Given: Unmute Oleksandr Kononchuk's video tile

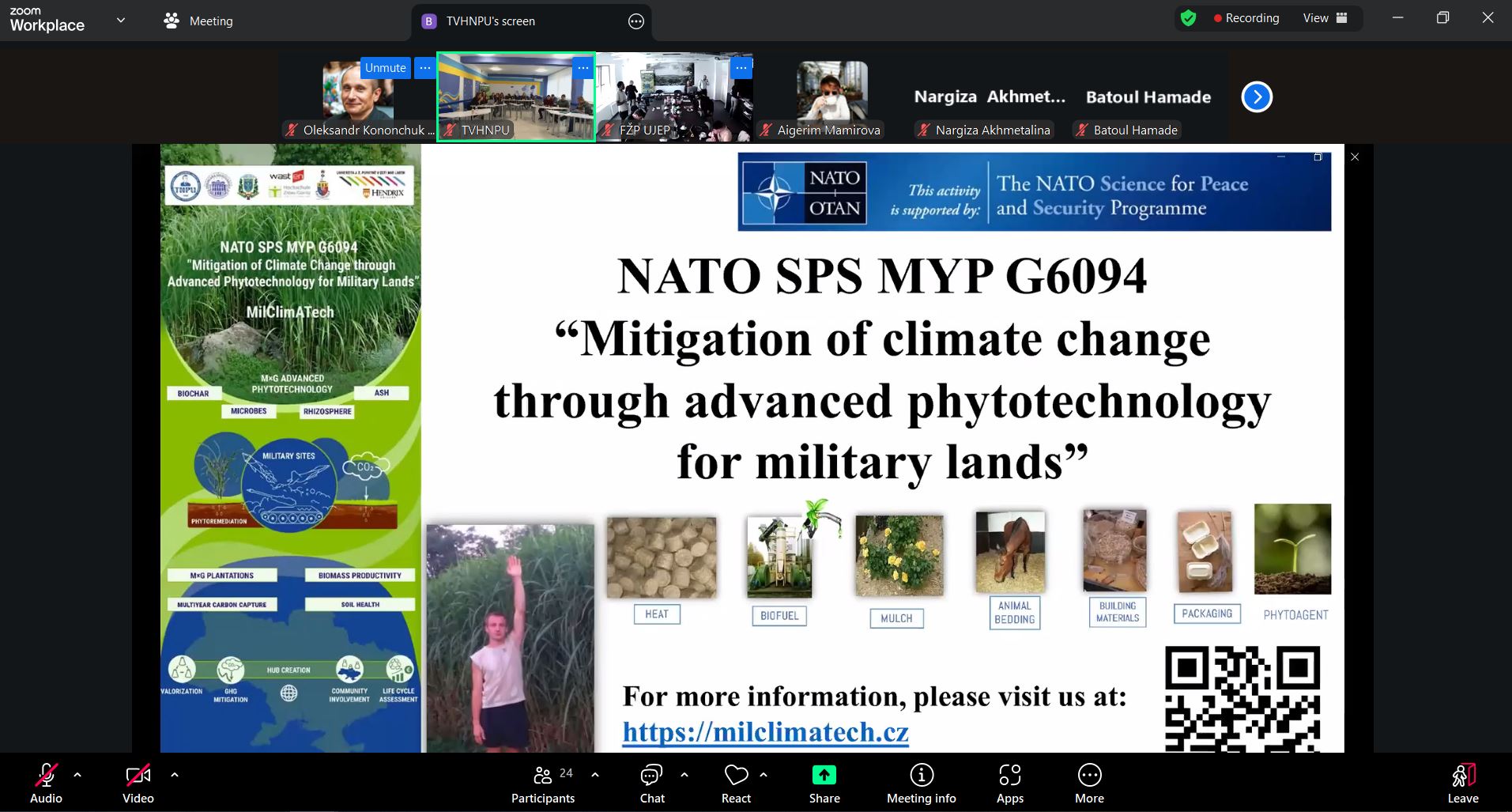Looking at the screenshot, I should 386,68.
